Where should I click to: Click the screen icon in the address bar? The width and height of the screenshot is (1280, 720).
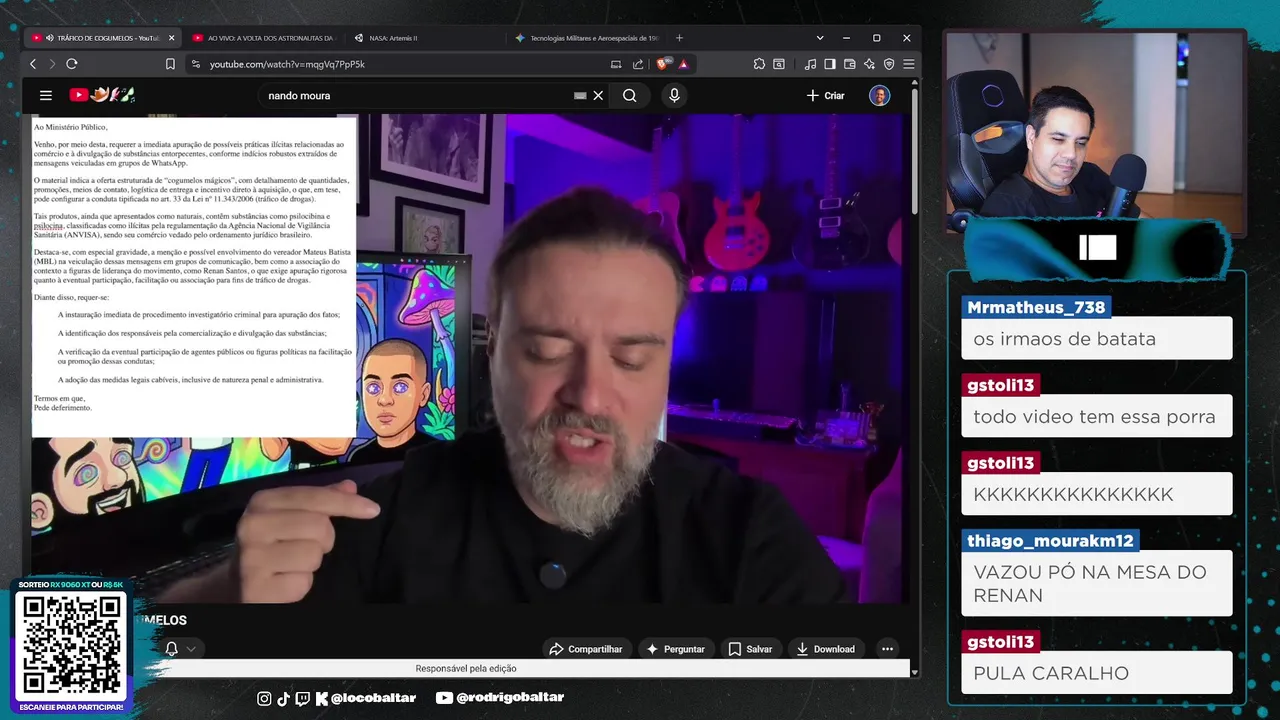coord(616,64)
